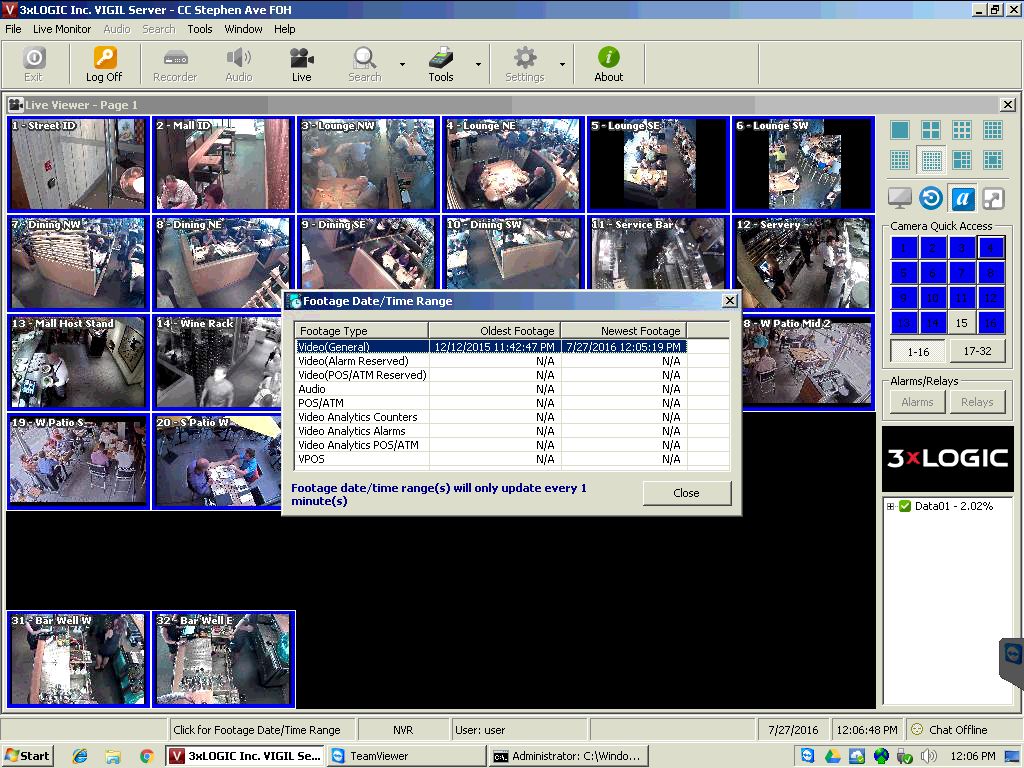Toggle the blue 'a' analytics button

962,198
